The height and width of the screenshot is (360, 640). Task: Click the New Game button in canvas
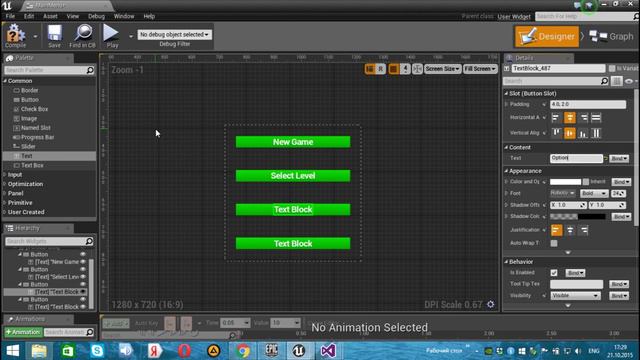(x=293, y=142)
